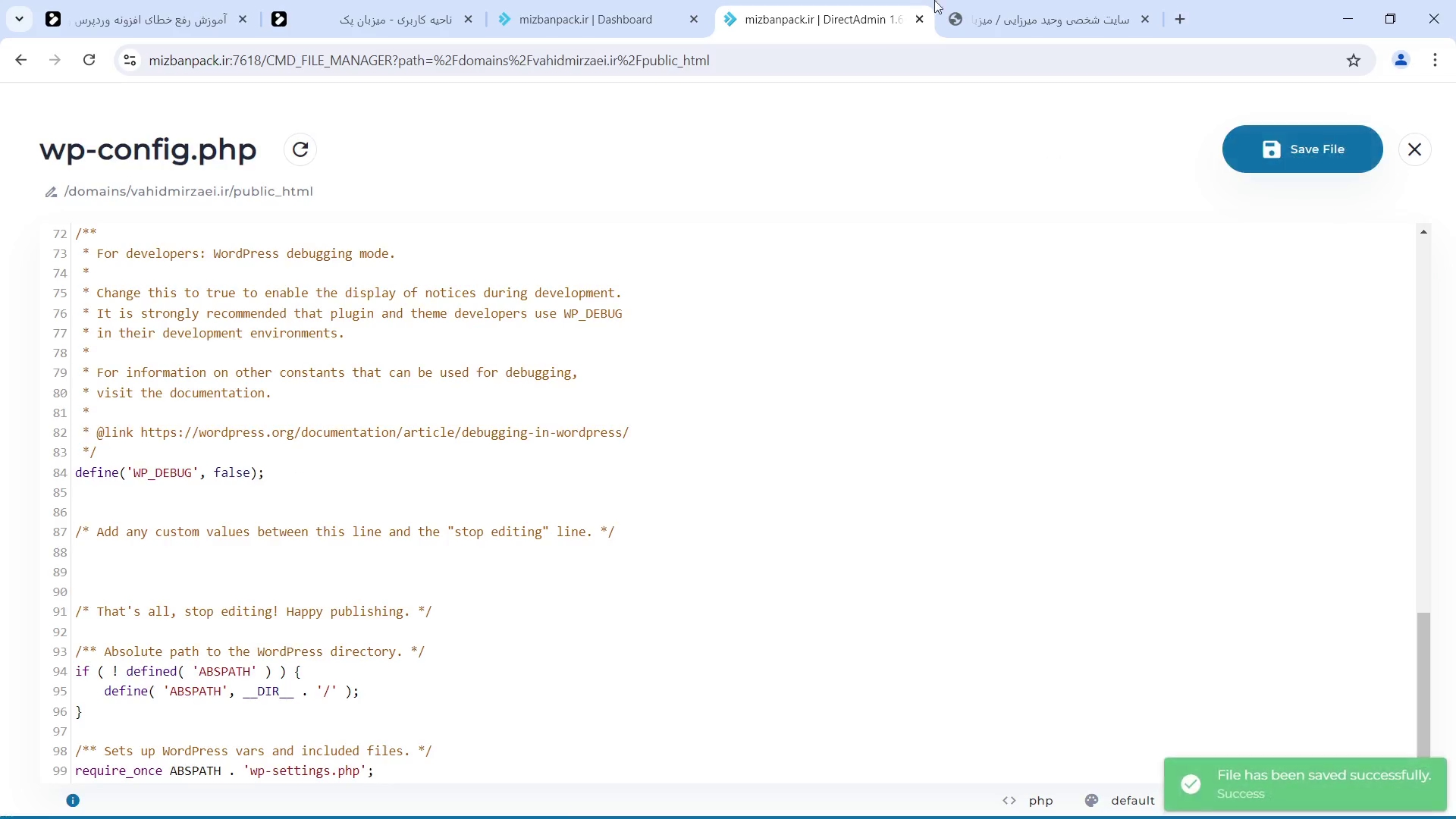
Task: Open the Chrome three-dot menu
Action: 1436,60
